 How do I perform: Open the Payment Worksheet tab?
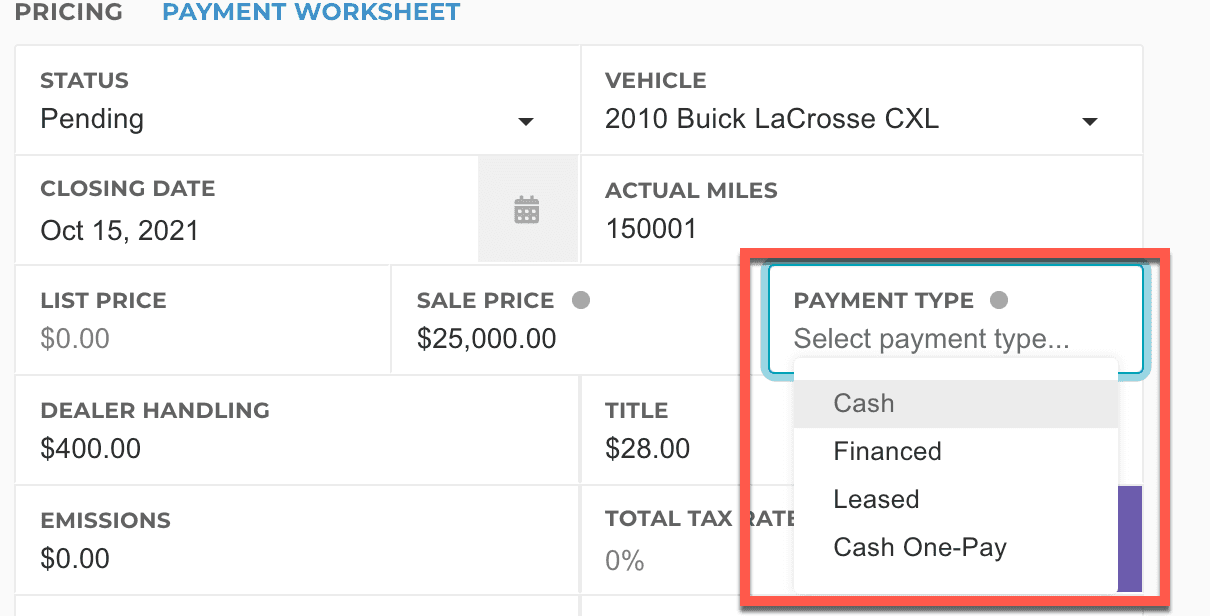pos(311,12)
